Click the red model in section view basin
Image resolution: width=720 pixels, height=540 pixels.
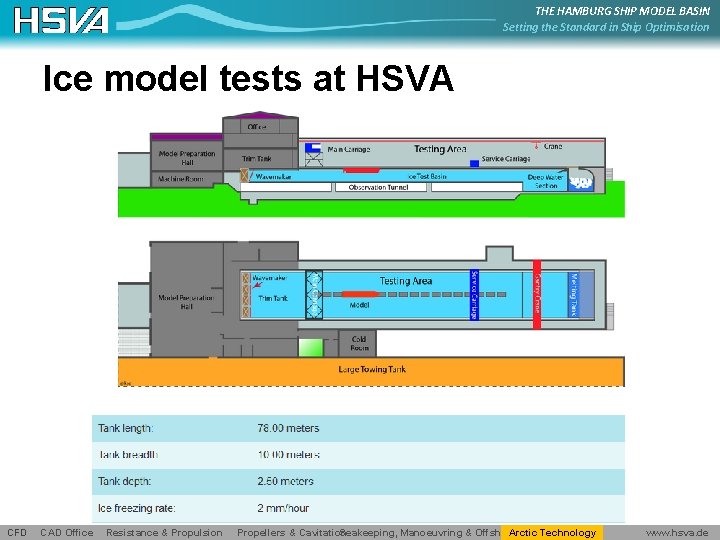pyautogui.click(x=361, y=170)
